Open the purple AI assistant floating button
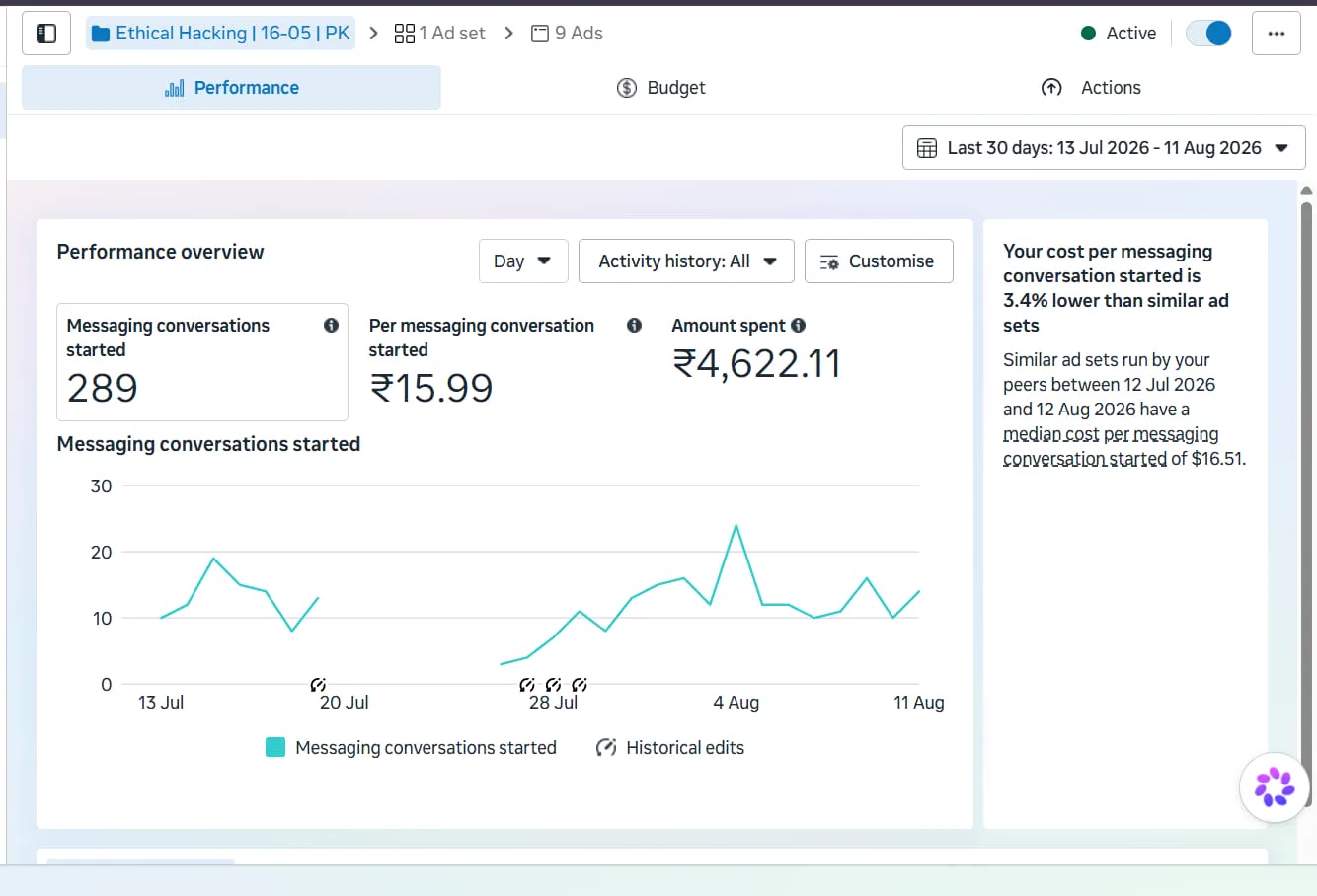1317x896 pixels. 1275,786
